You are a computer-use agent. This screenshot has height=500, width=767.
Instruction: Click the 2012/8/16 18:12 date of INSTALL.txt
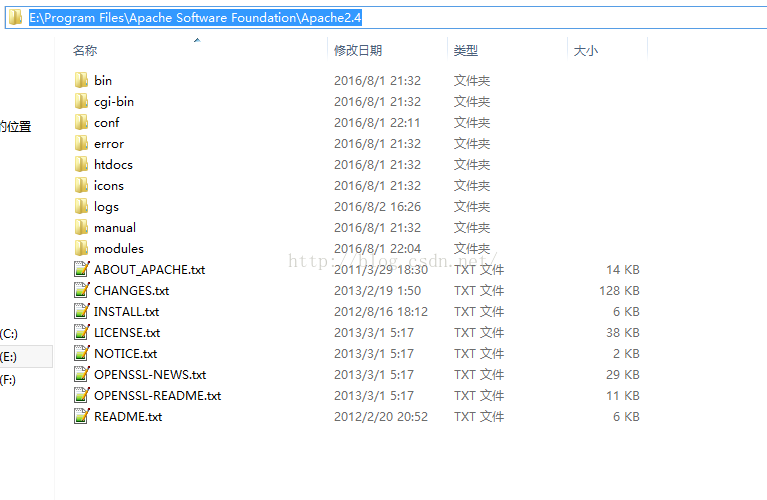click(x=381, y=312)
